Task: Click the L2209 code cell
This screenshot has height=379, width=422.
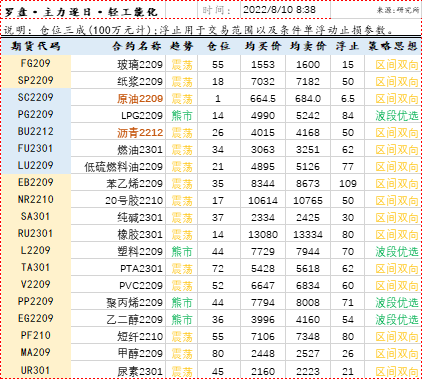Action: point(36,250)
